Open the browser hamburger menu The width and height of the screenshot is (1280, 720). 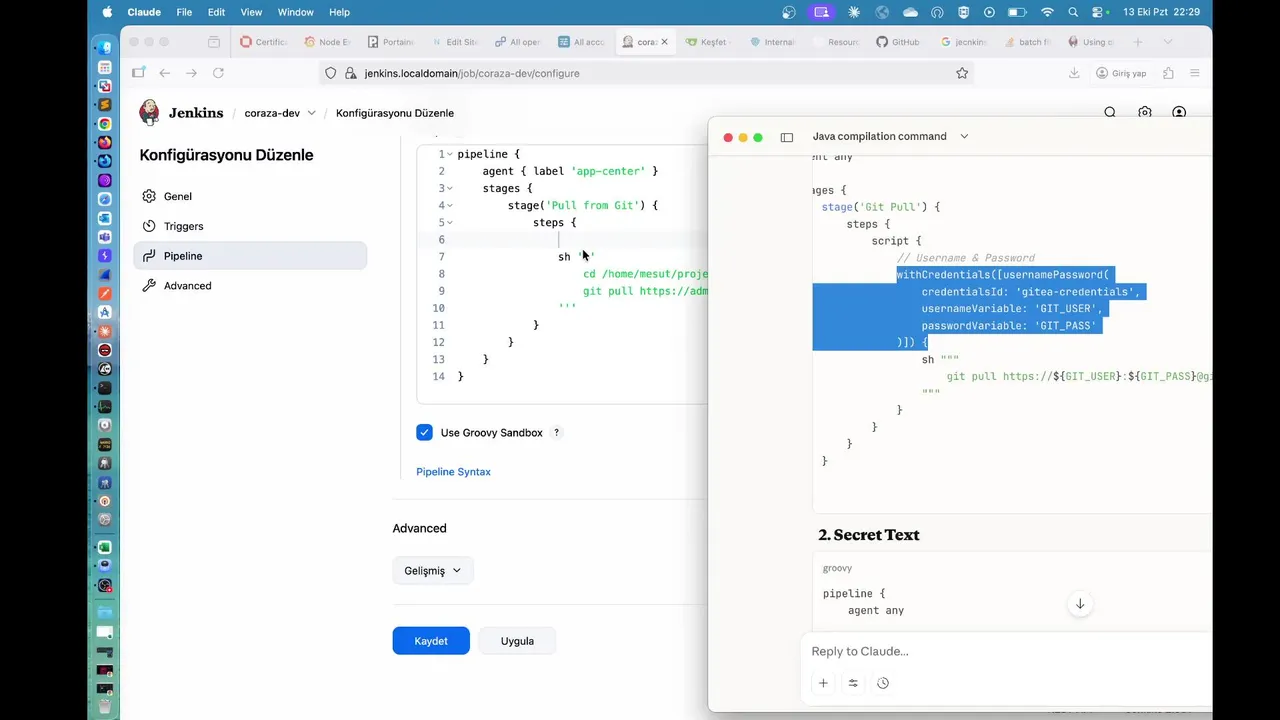[x=1195, y=73]
